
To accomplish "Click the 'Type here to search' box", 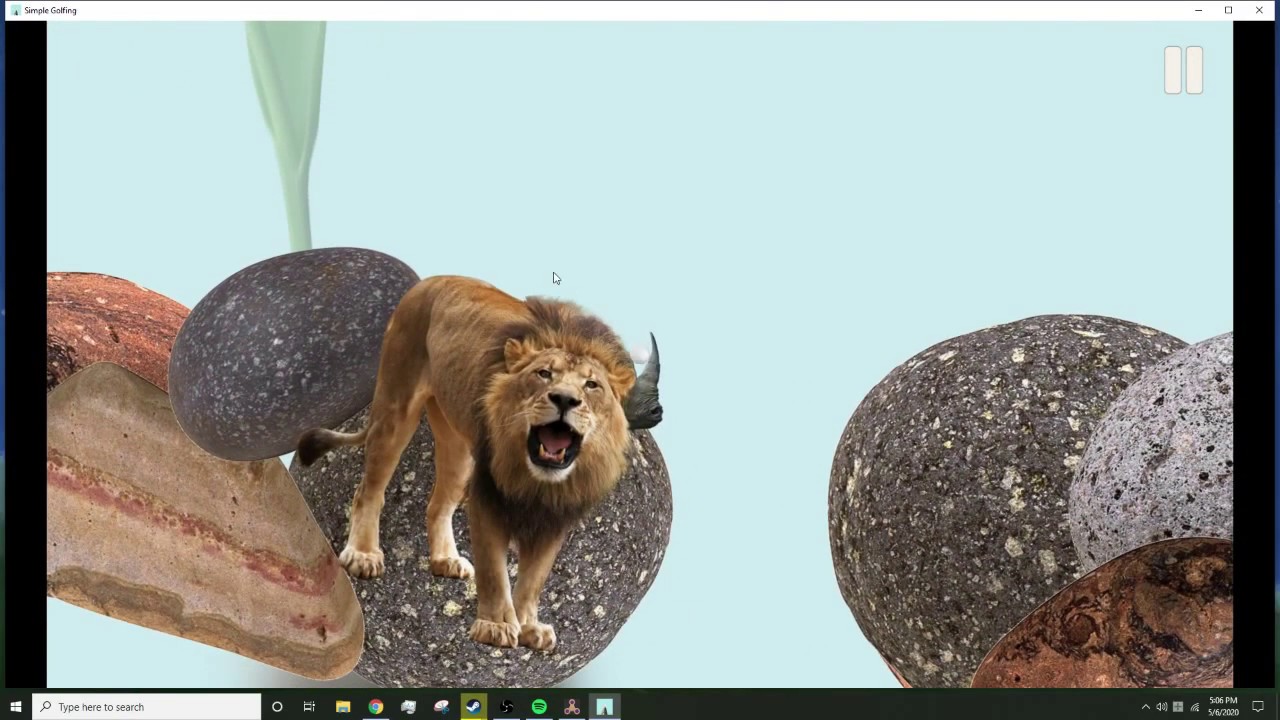I will click(147, 707).
